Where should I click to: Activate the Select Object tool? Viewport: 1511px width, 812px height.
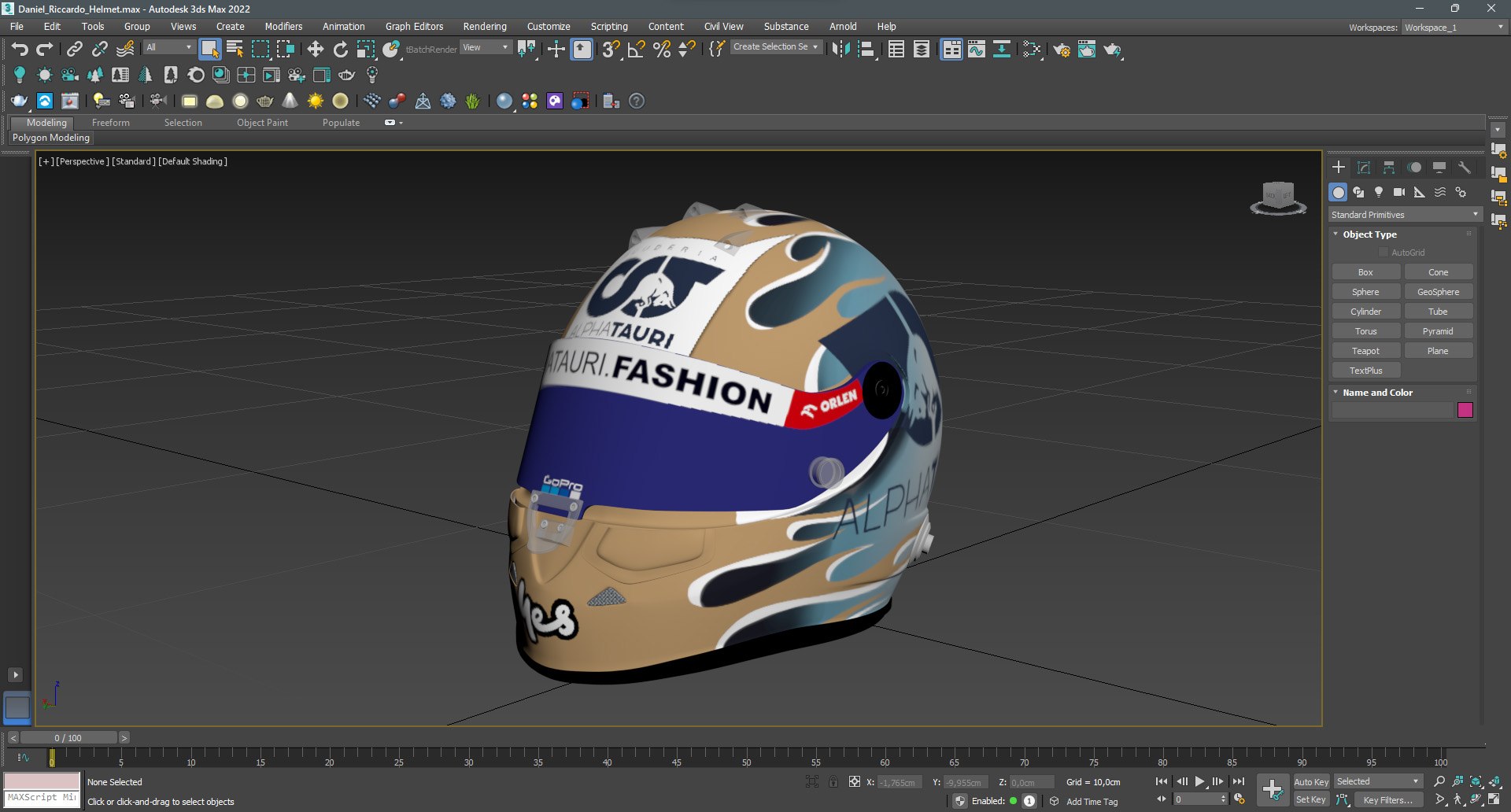coord(209,50)
